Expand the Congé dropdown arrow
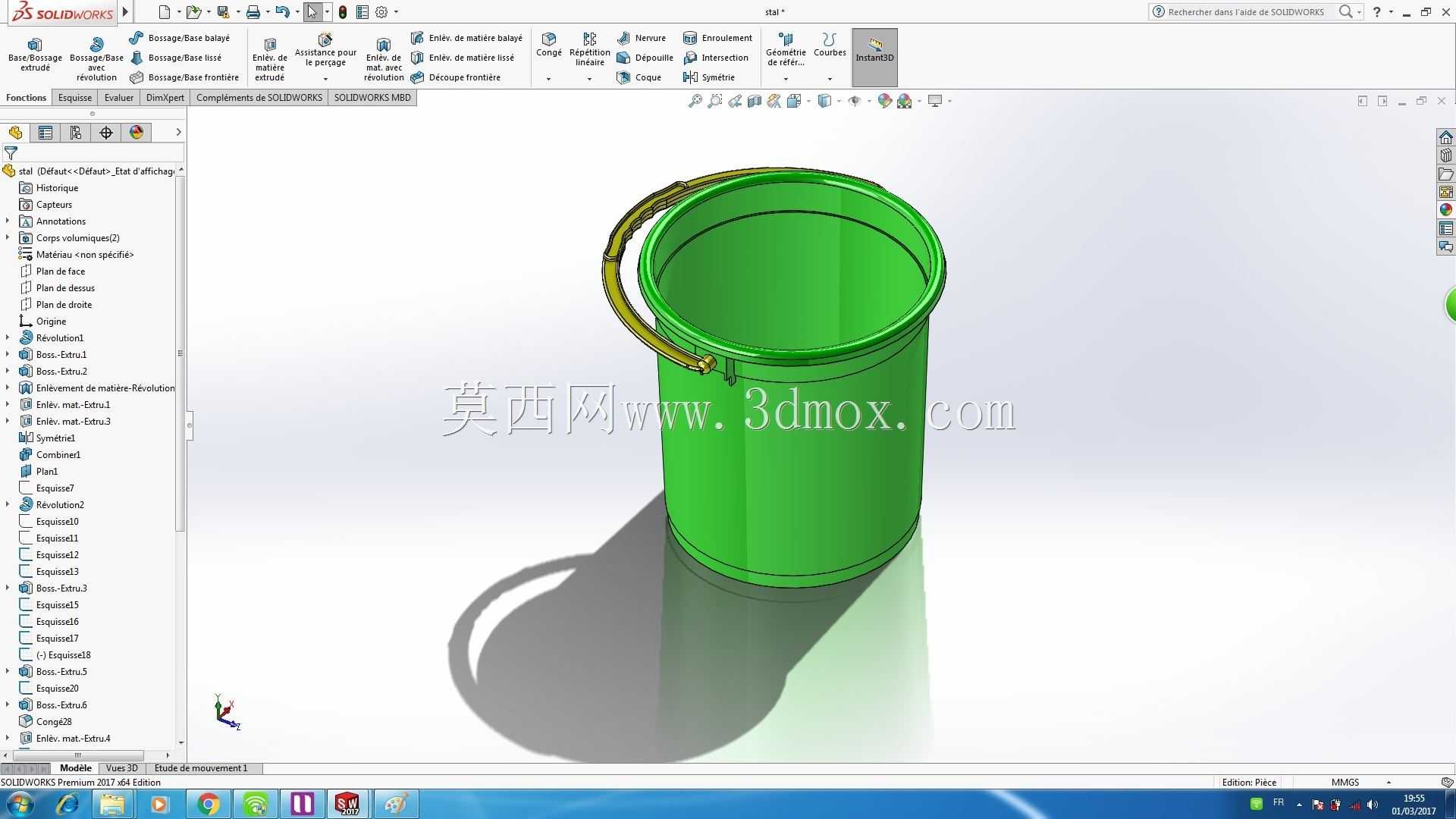Image resolution: width=1456 pixels, height=819 pixels. point(548,79)
